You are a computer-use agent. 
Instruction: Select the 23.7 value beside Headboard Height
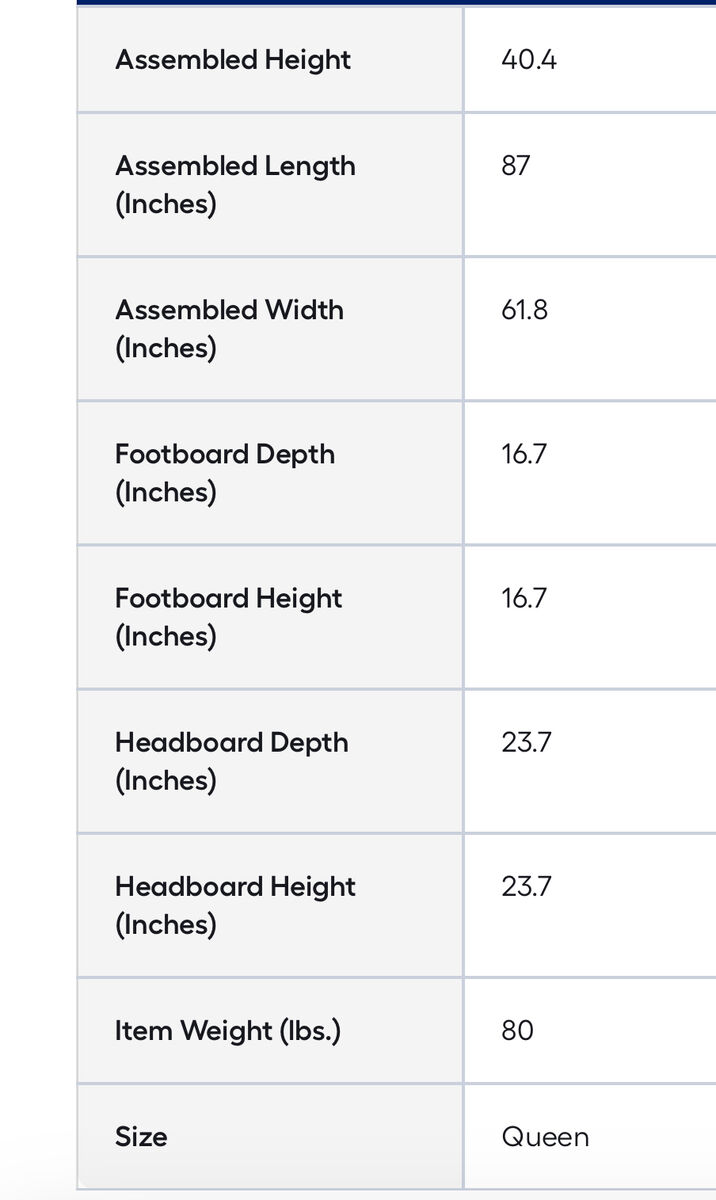coord(526,886)
